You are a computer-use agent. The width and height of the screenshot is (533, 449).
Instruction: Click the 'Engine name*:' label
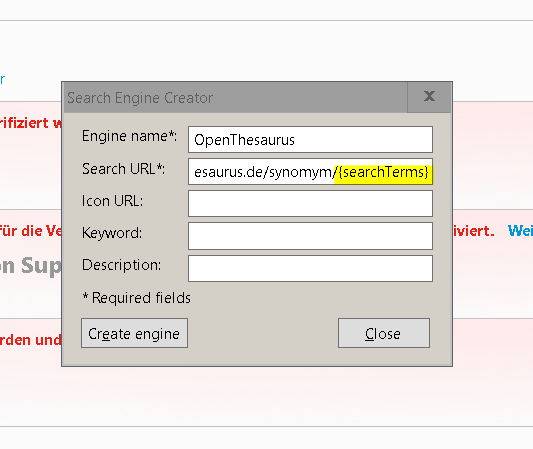(x=129, y=136)
